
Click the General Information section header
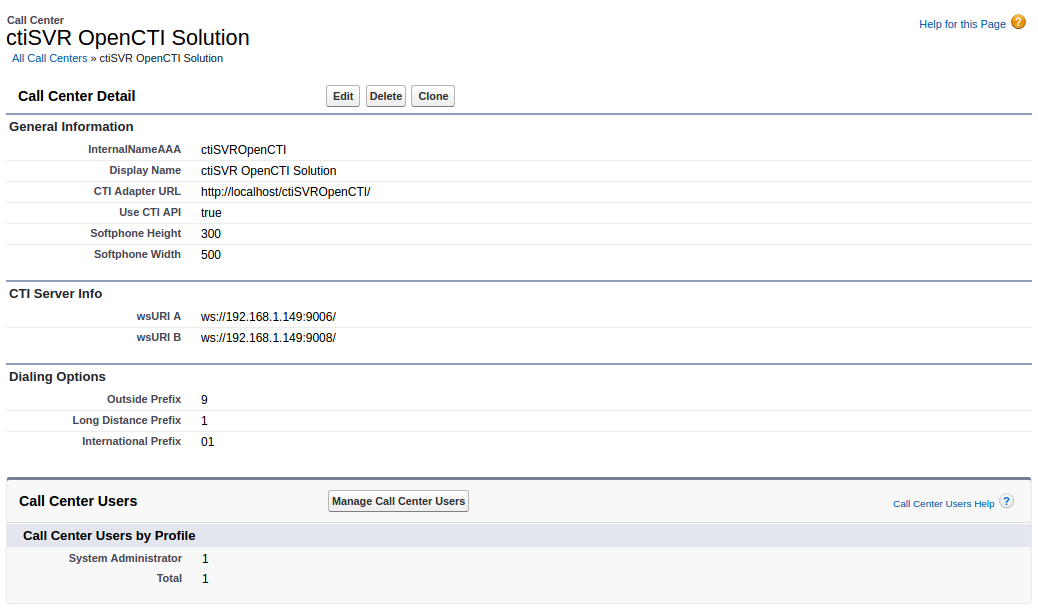pos(71,127)
